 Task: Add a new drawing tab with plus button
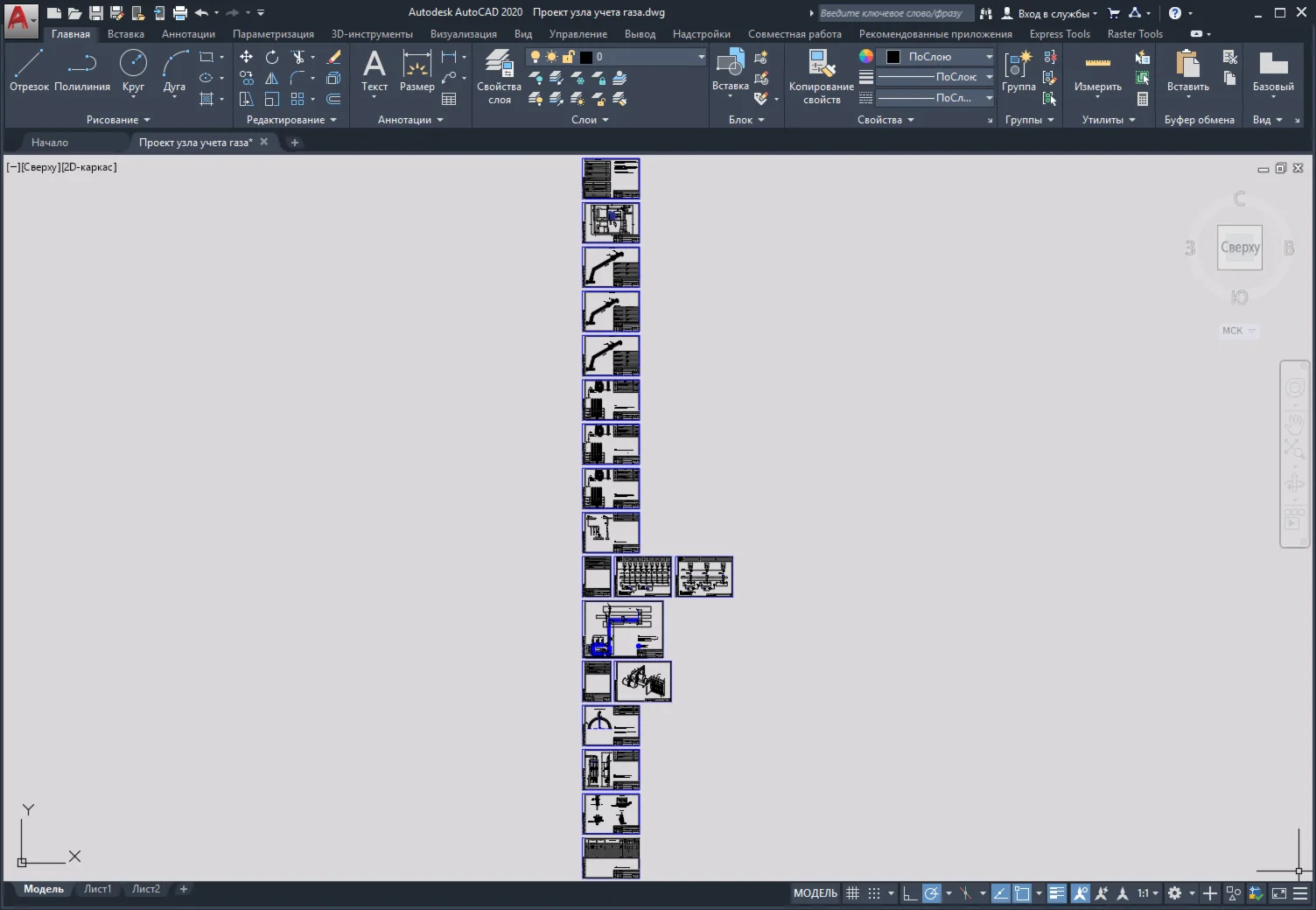[x=295, y=143]
